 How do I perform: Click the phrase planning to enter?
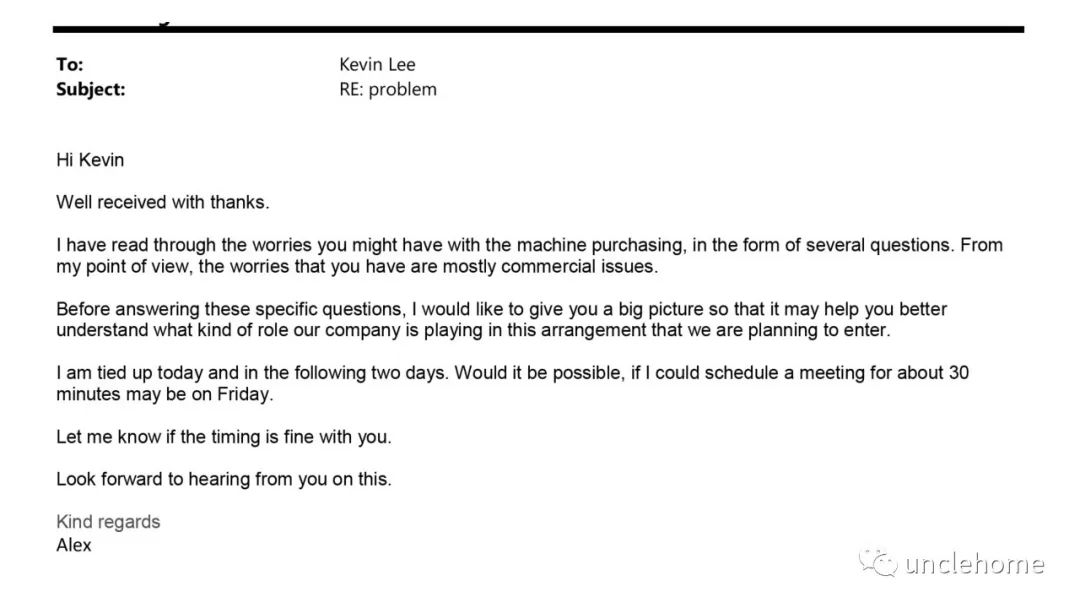[819, 330]
